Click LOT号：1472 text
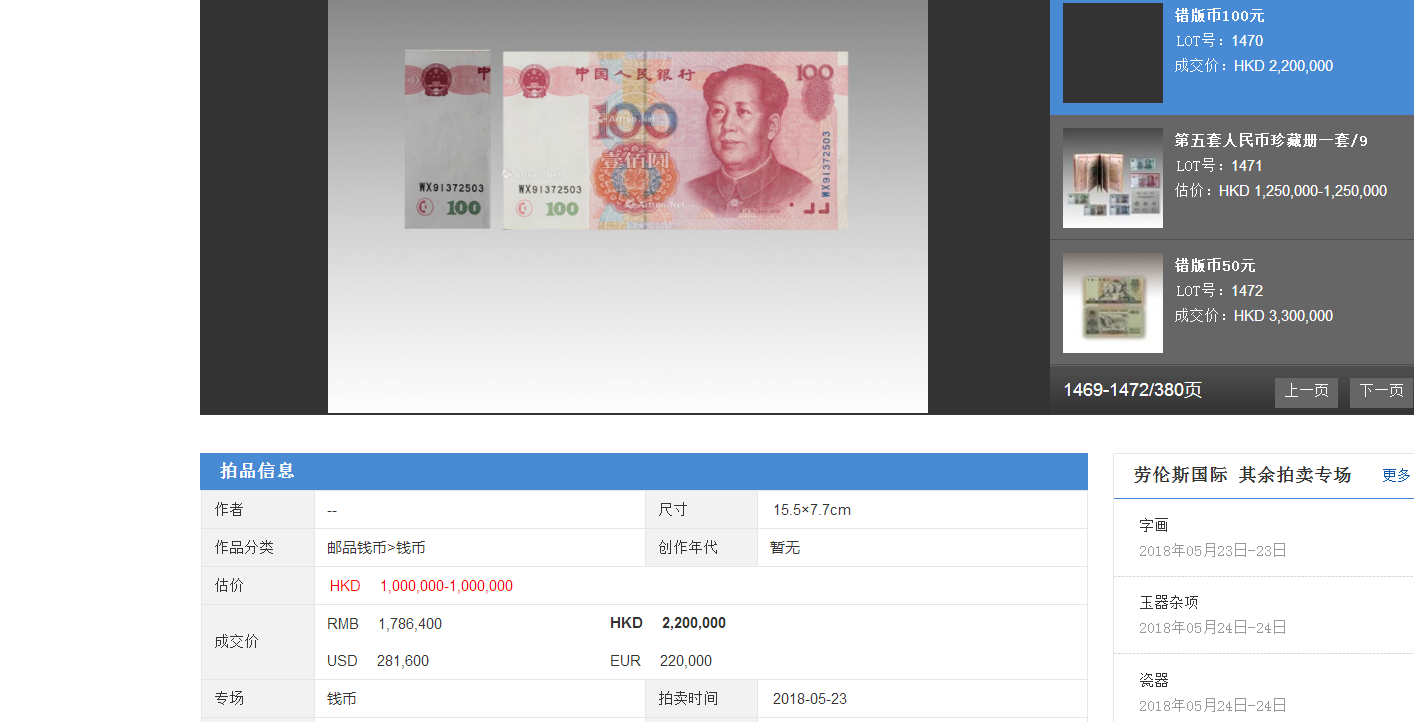The width and height of the screenshot is (1414, 722). 1219,291
